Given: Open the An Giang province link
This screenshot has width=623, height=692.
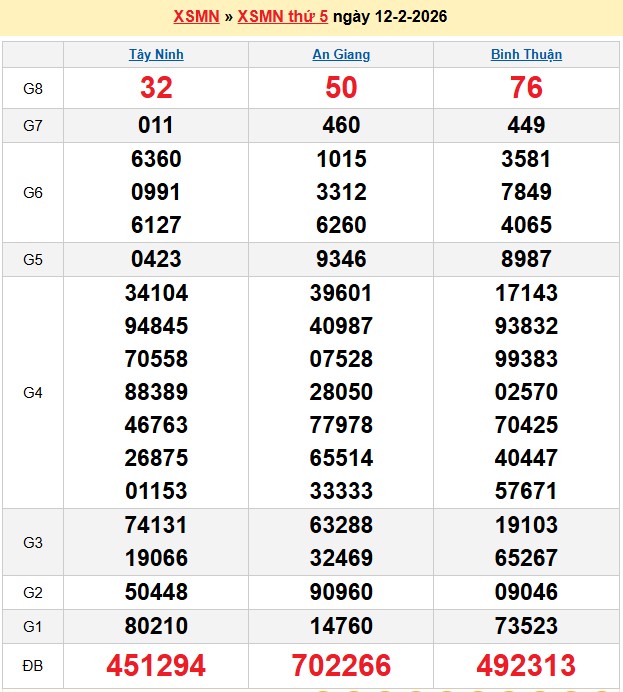Looking at the screenshot, I should pos(341,55).
